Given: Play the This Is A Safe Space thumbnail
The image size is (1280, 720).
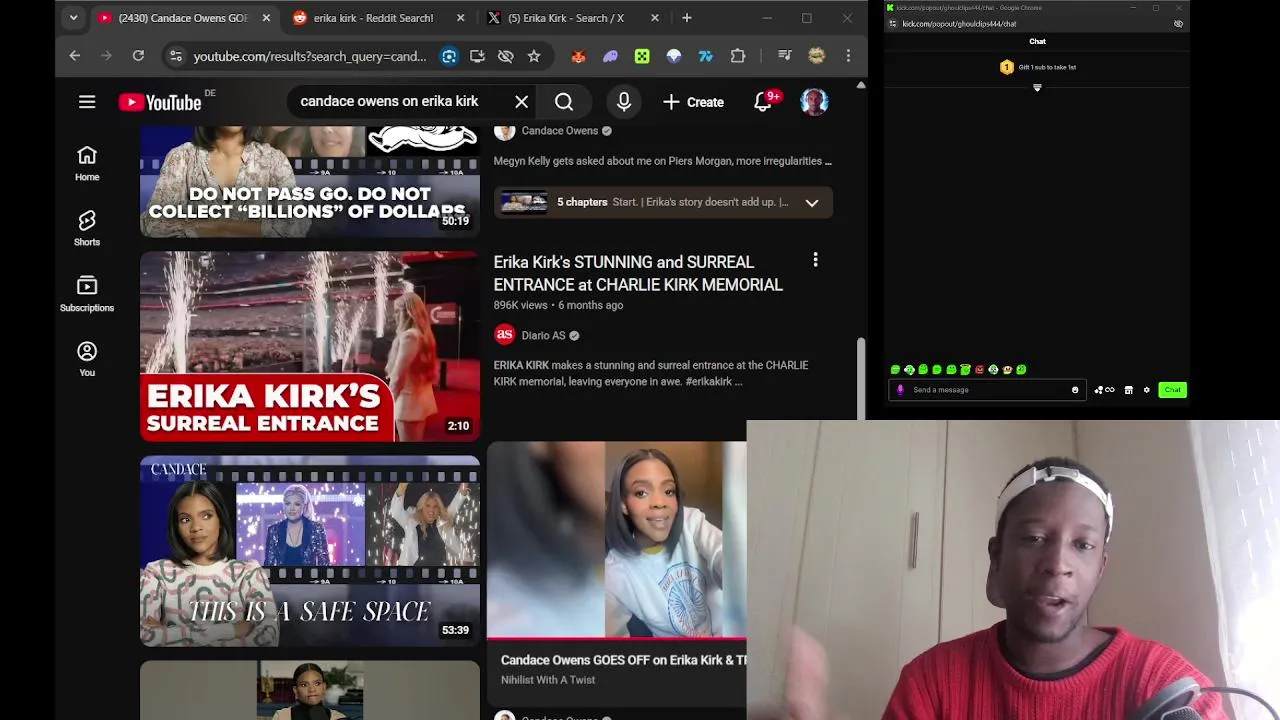Looking at the screenshot, I should click(310, 551).
